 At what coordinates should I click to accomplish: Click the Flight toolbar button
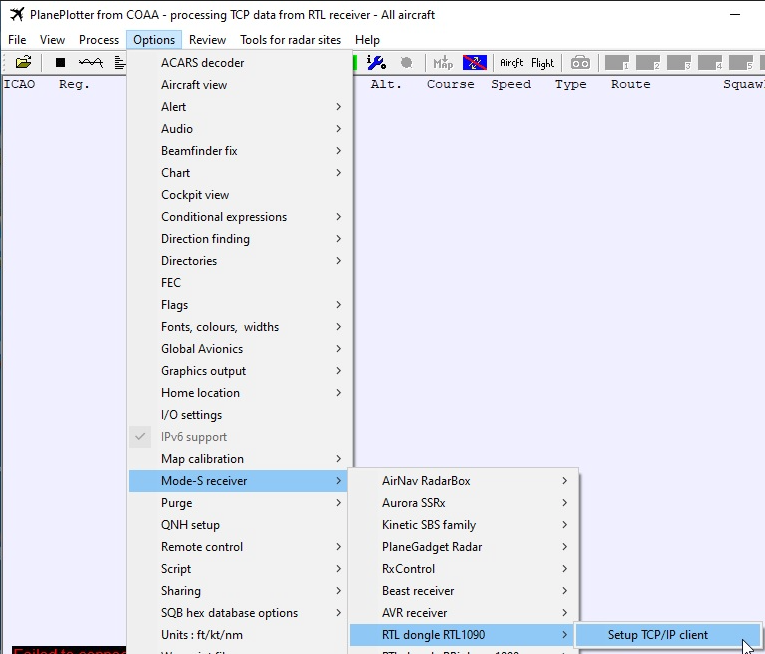543,63
